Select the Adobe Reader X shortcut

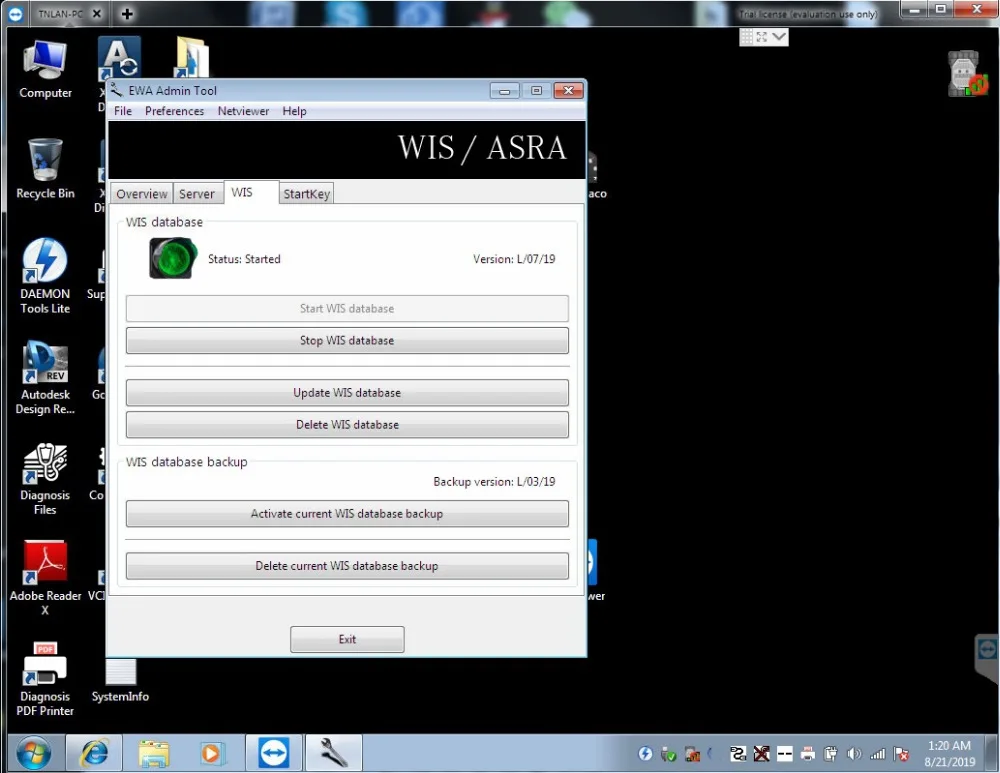click(x=45, y=578)
